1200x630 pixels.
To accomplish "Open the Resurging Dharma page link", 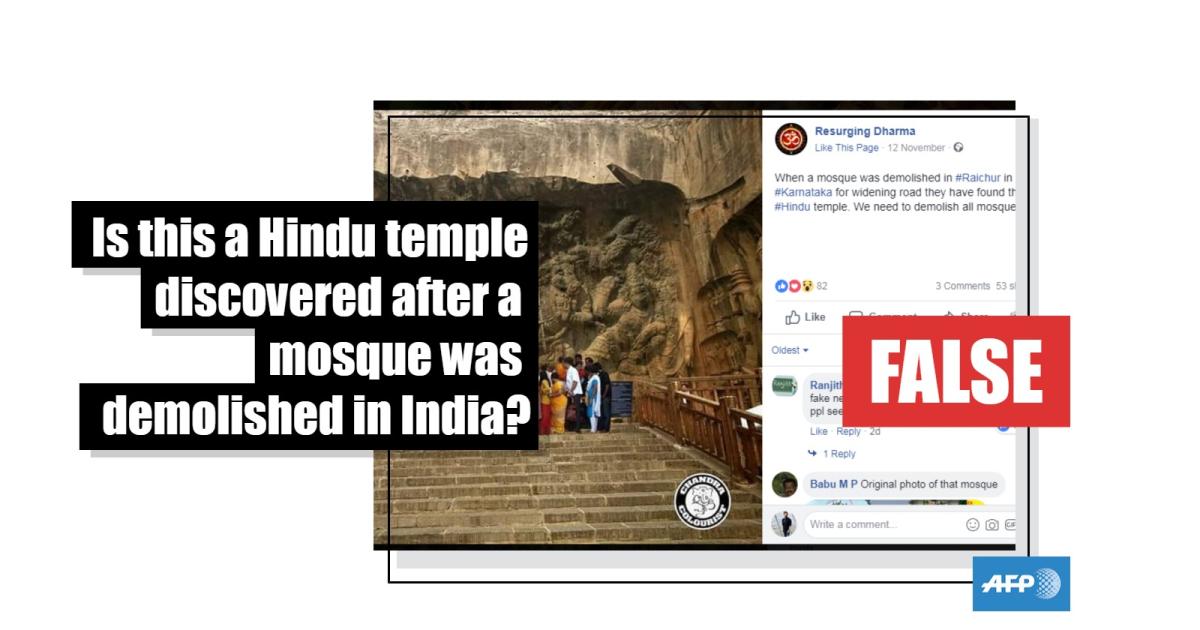I will point(865,131).
